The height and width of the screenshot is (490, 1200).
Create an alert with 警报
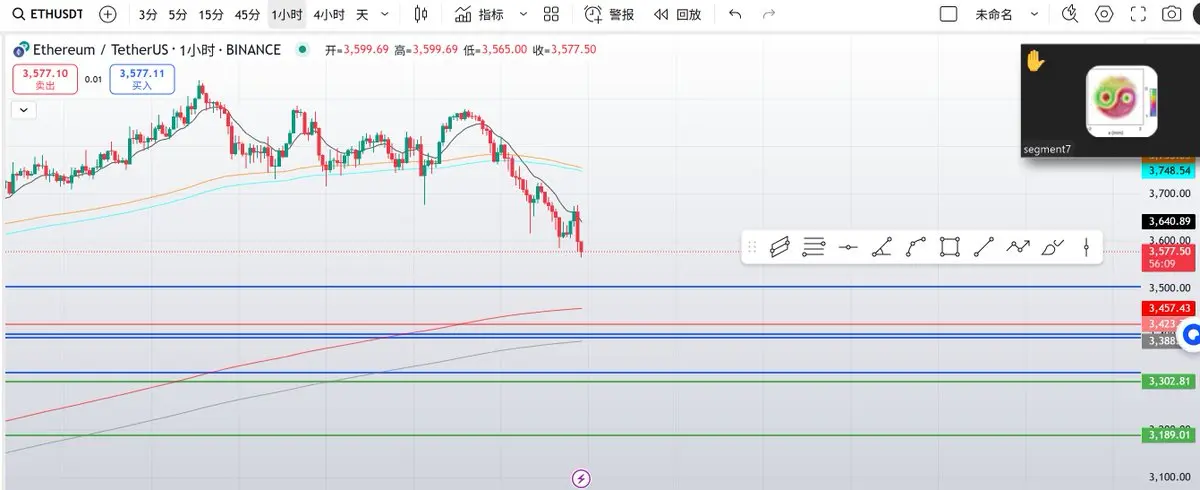(x=610, y=15)
